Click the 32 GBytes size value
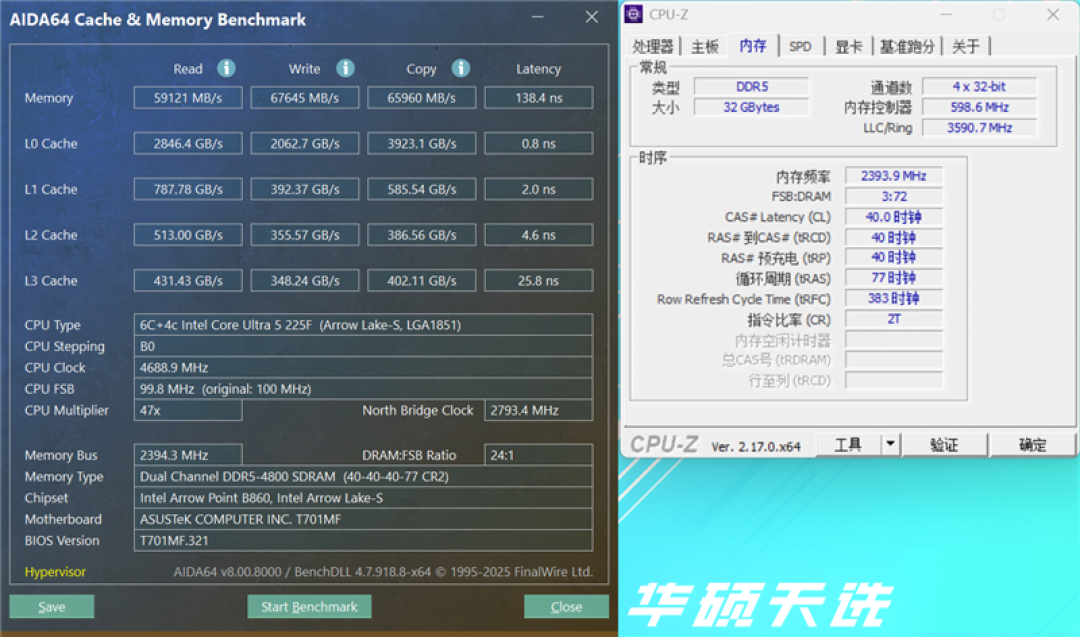Screen dimensions: 1080x637 tap(751, 107)
